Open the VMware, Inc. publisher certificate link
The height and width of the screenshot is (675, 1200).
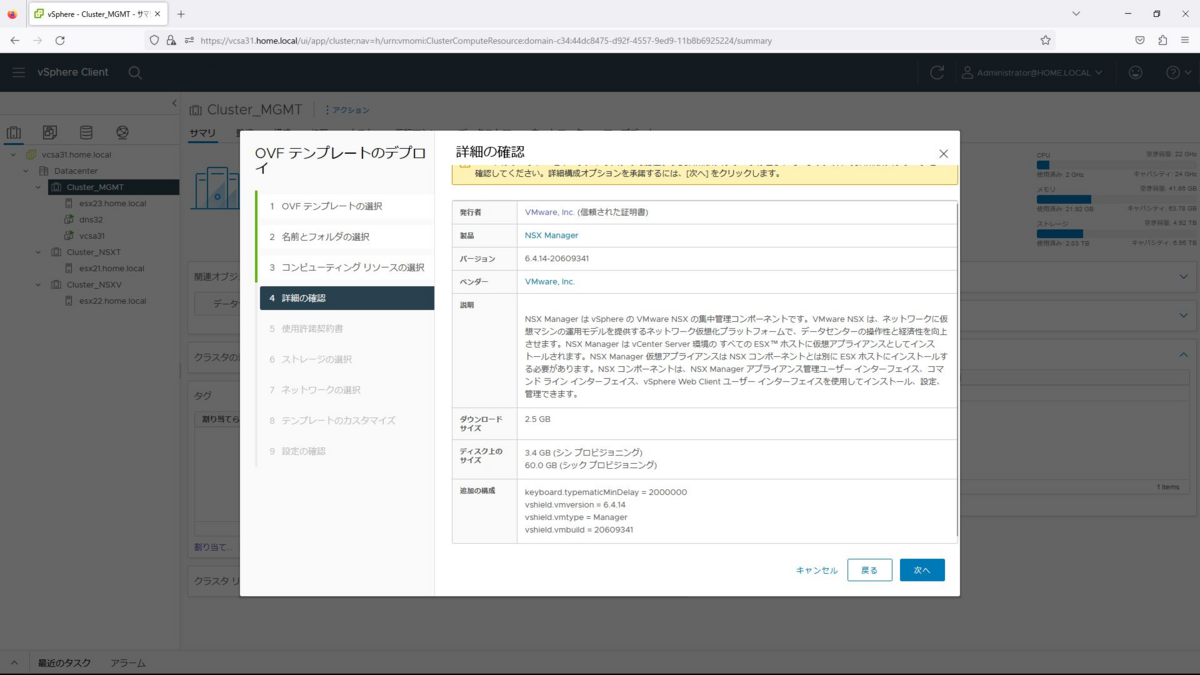[x=550, y=212]
